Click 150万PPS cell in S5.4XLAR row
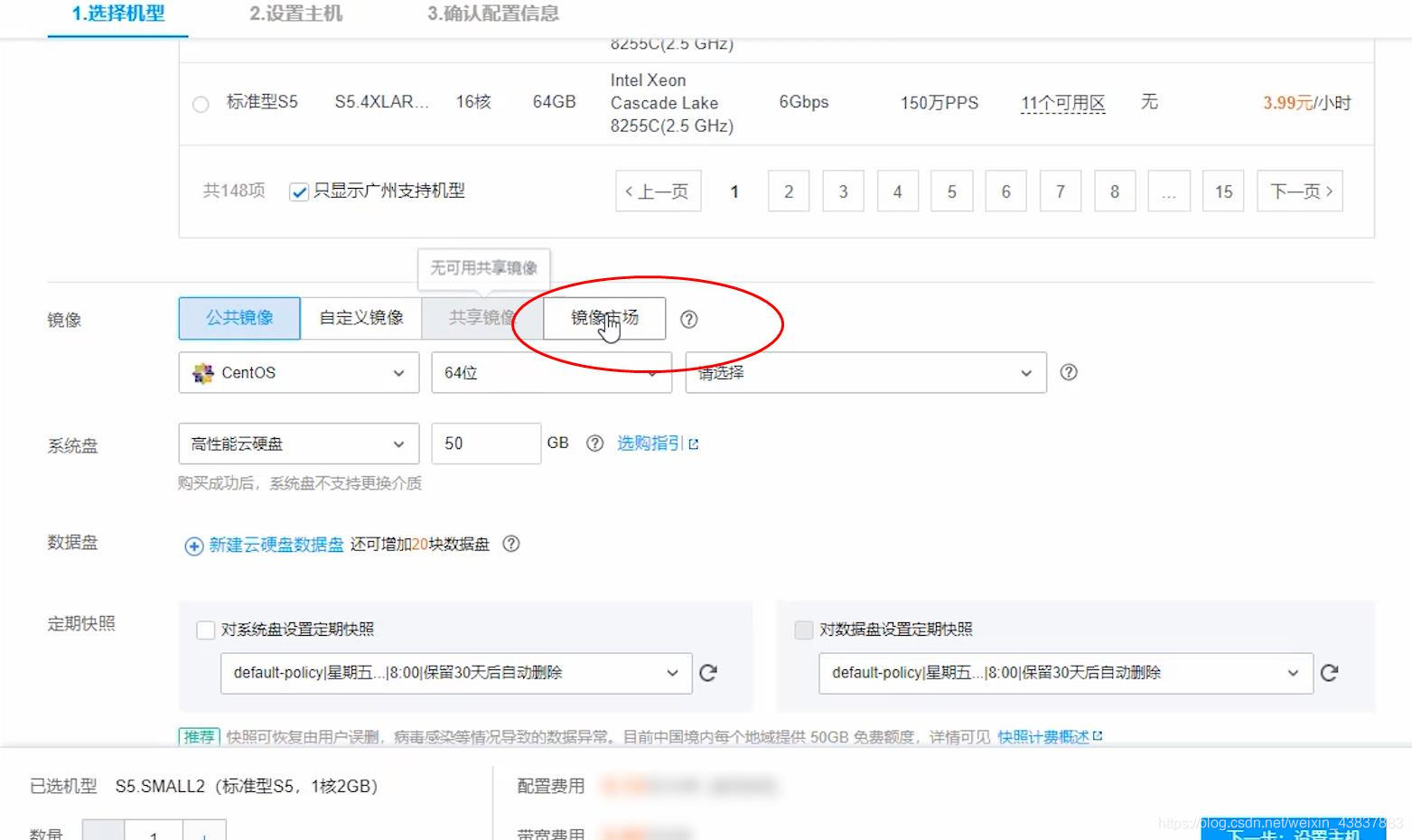The image size is (1412, 840). (940, 103)
